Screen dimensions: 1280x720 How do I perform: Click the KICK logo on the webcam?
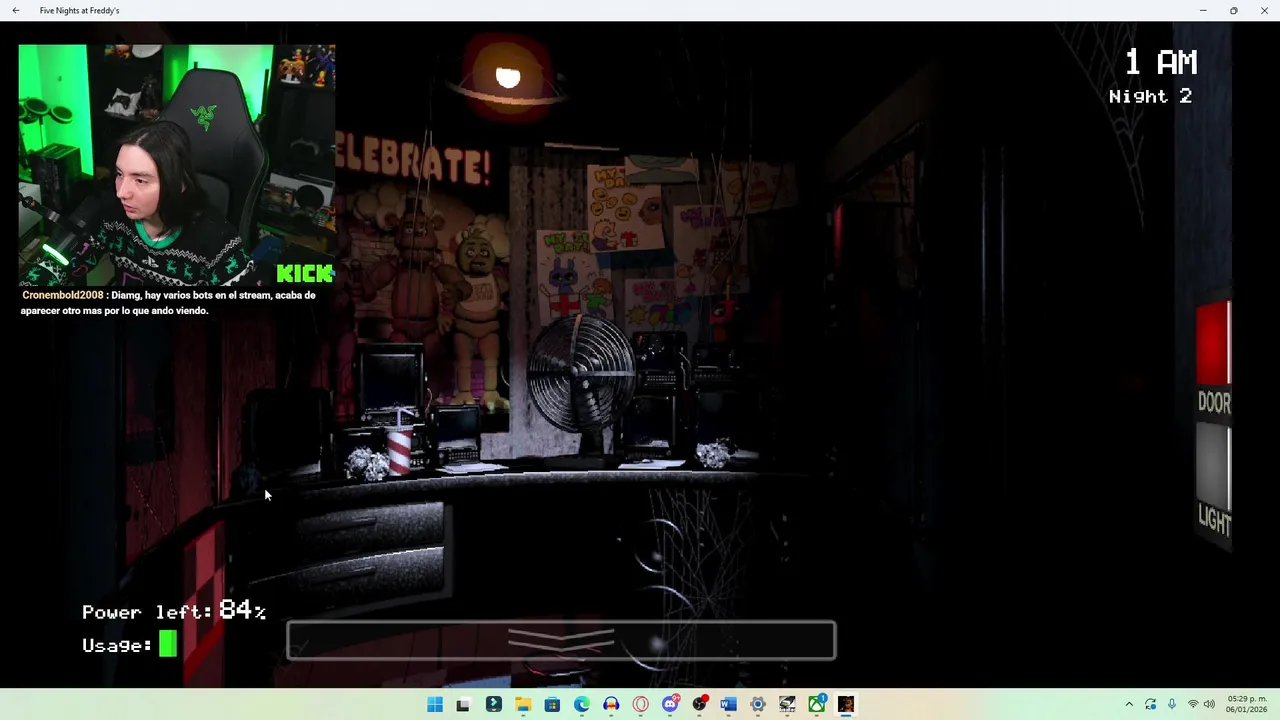304,273
